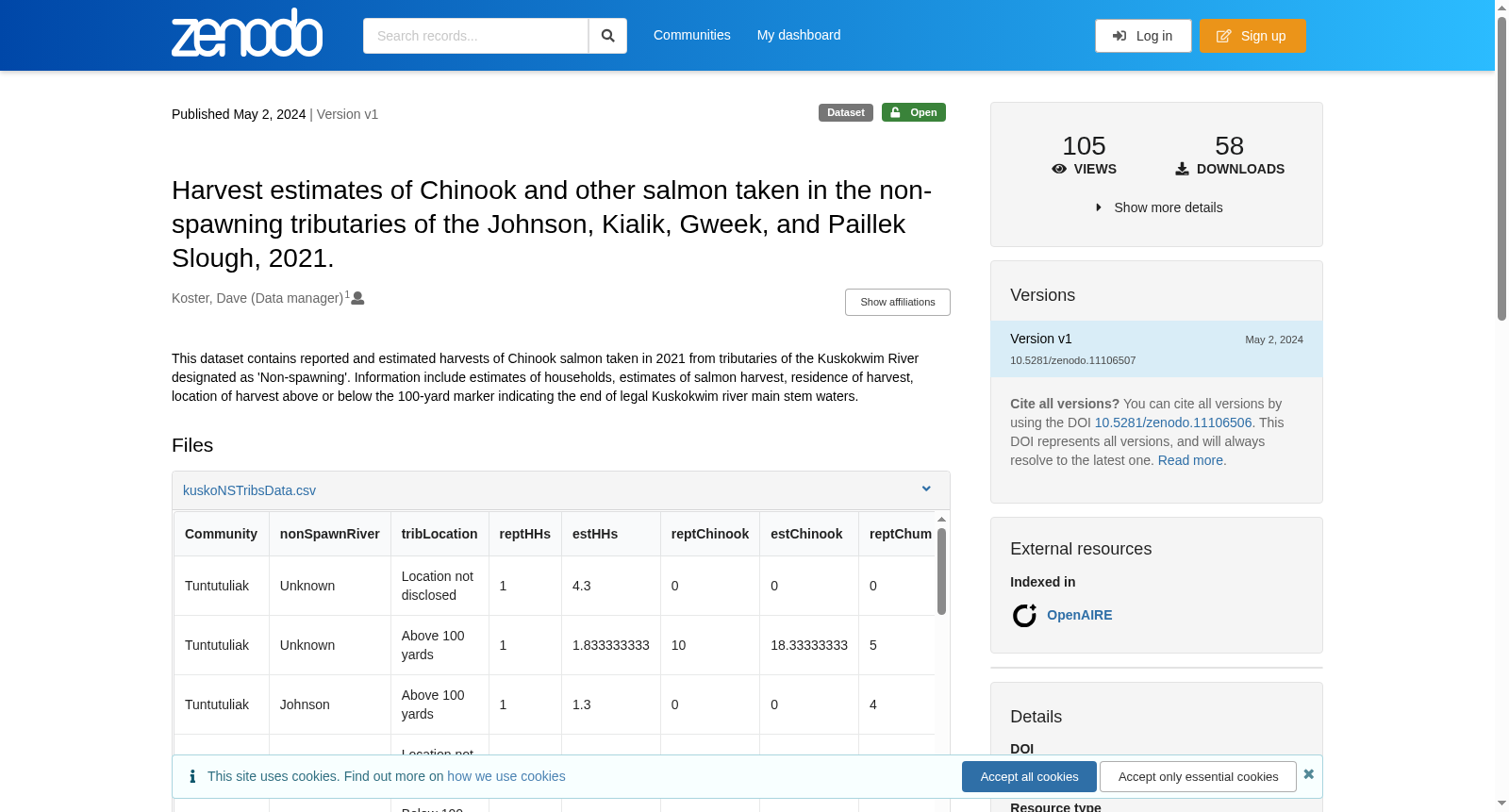Click the file preview scrollbar thumb
Image resolution: width=1509 pixels, height=812 pixels.
point(941,572)
